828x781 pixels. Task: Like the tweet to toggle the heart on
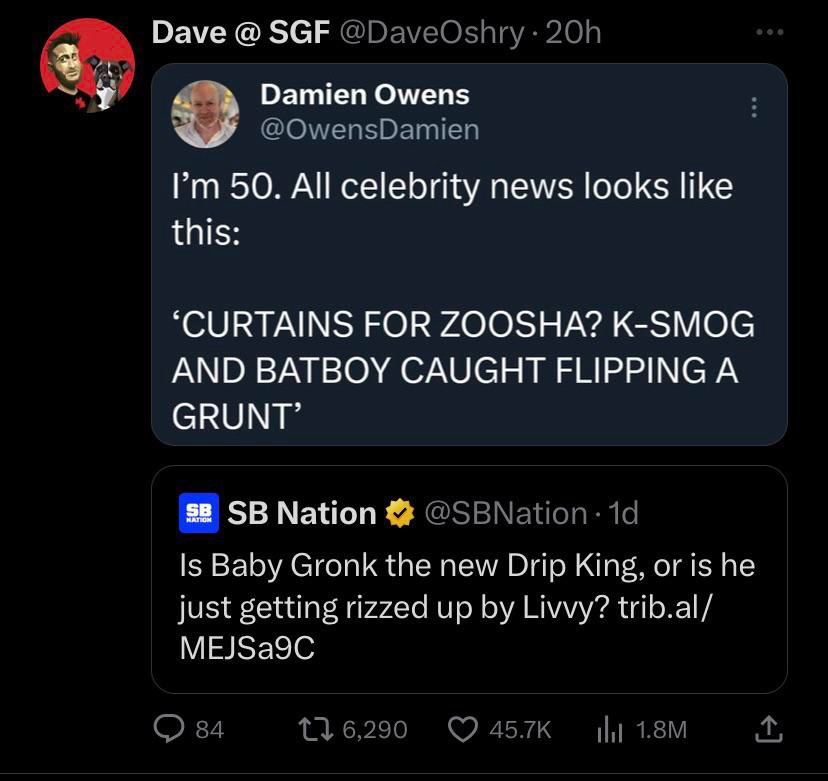(x=465, y=730)
